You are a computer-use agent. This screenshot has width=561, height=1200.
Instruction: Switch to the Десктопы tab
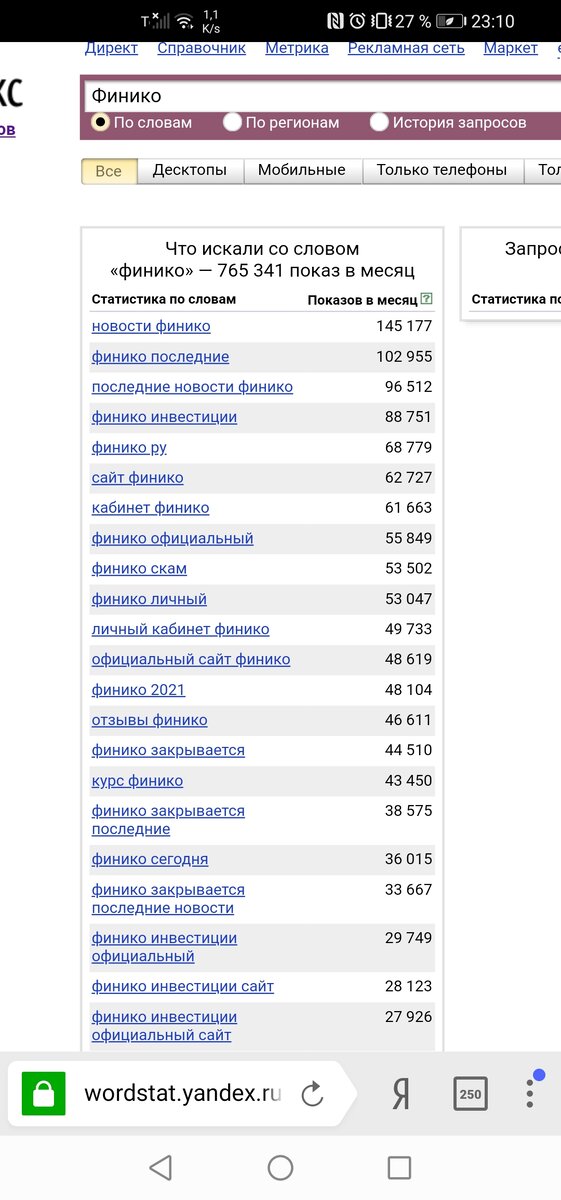190,170
